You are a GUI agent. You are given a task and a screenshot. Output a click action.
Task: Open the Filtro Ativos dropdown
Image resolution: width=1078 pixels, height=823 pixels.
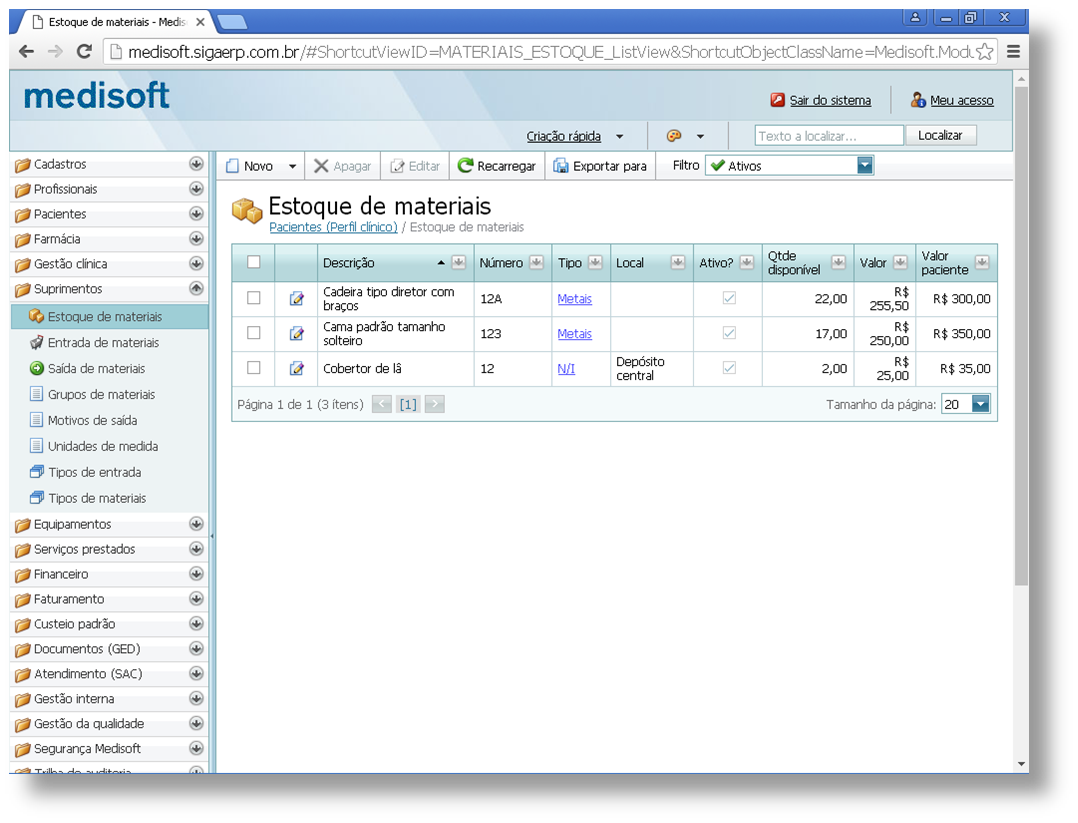[865, 166]
